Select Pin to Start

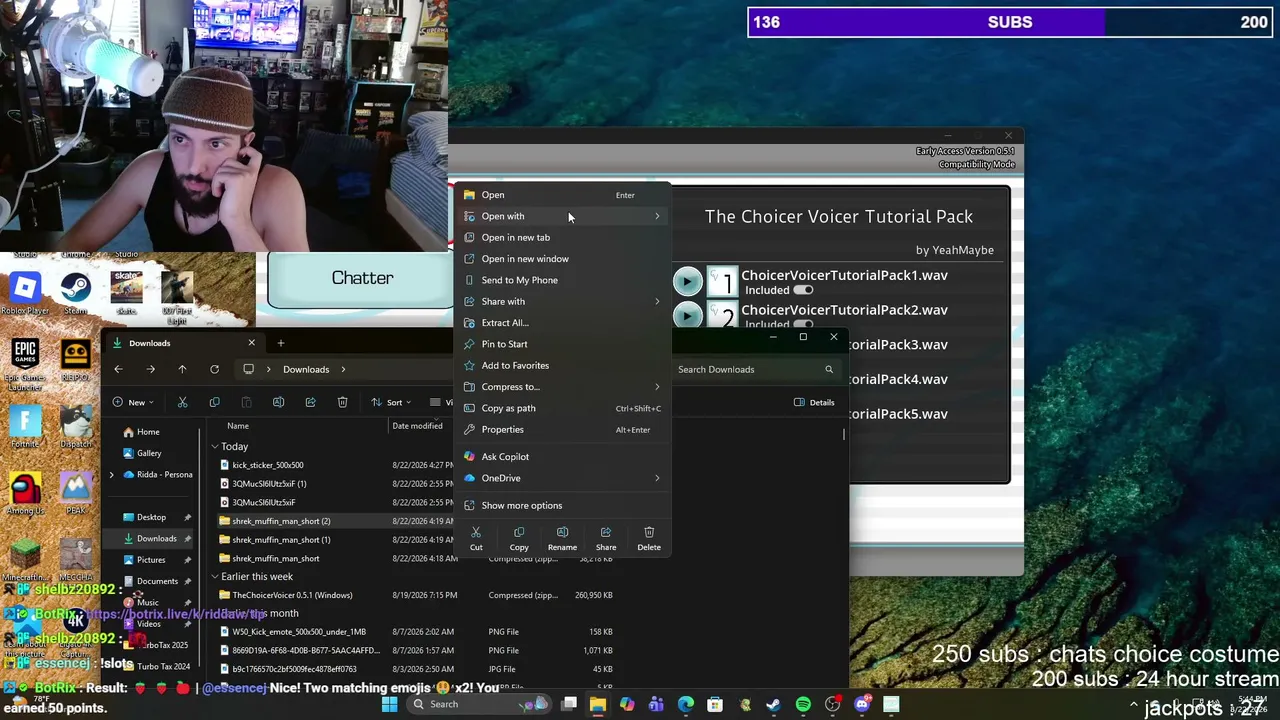coord(562,344)
